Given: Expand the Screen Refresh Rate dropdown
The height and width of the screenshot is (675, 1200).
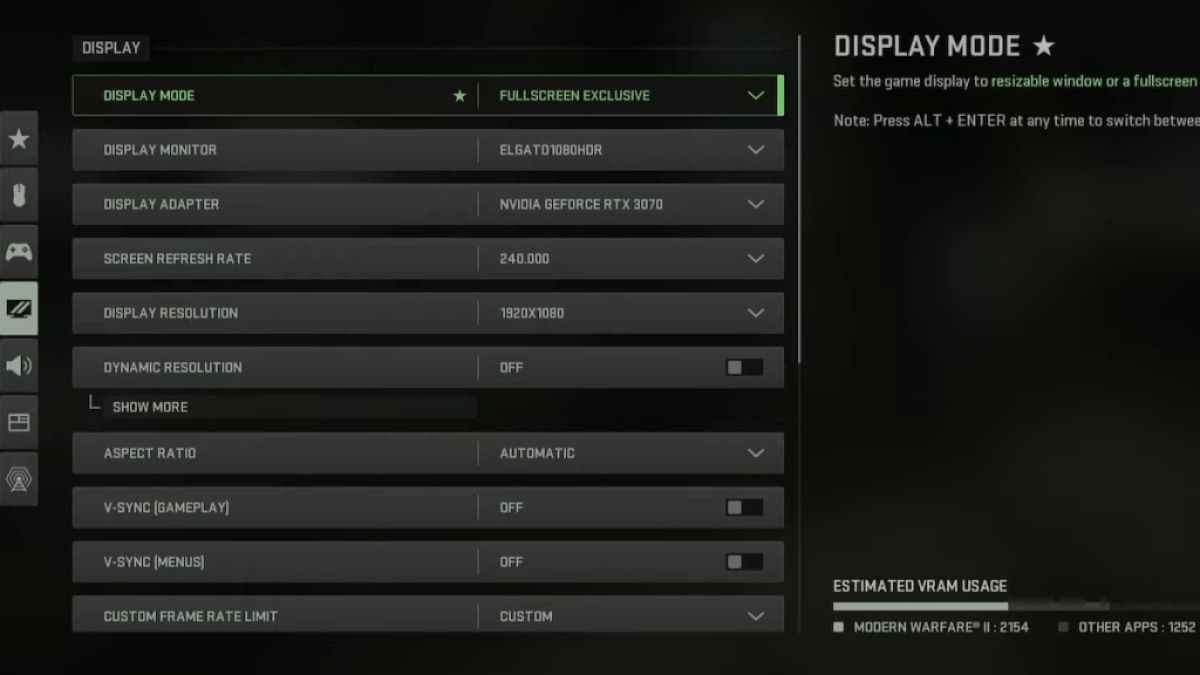Looking at the screenshot, I should [428, 258].
